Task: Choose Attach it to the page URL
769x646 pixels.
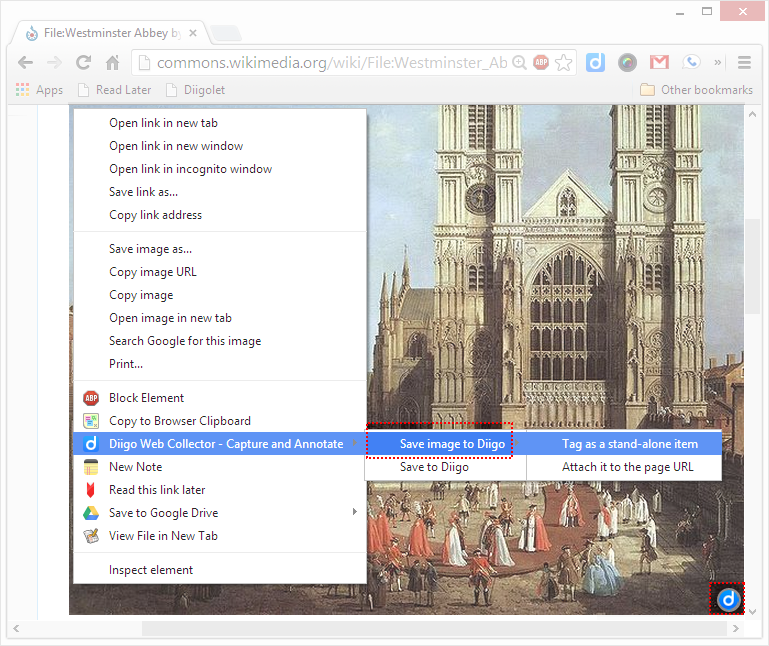Action: tap(624, 467)
